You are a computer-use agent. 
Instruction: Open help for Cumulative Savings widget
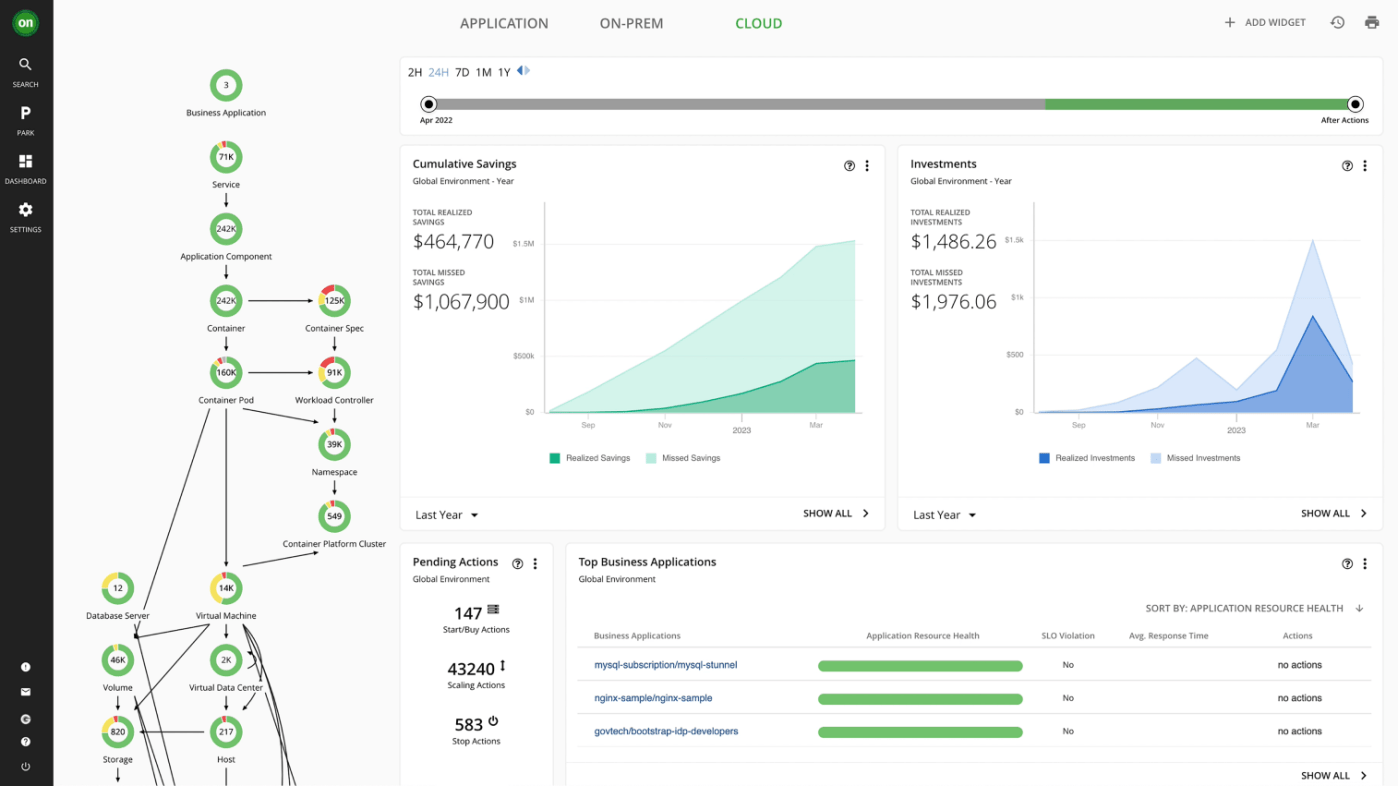[x=849, y=166]
